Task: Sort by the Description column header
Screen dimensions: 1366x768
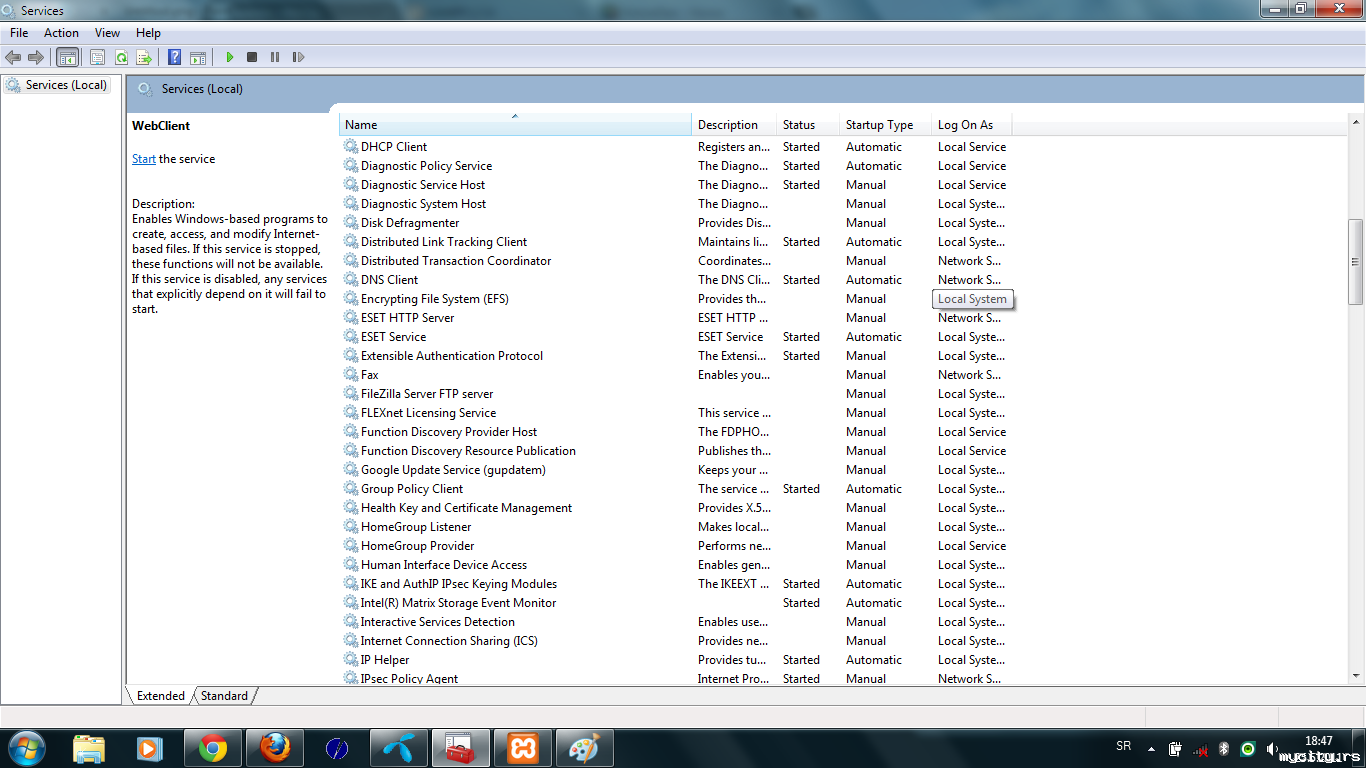Action: click(x=733, y=125)
